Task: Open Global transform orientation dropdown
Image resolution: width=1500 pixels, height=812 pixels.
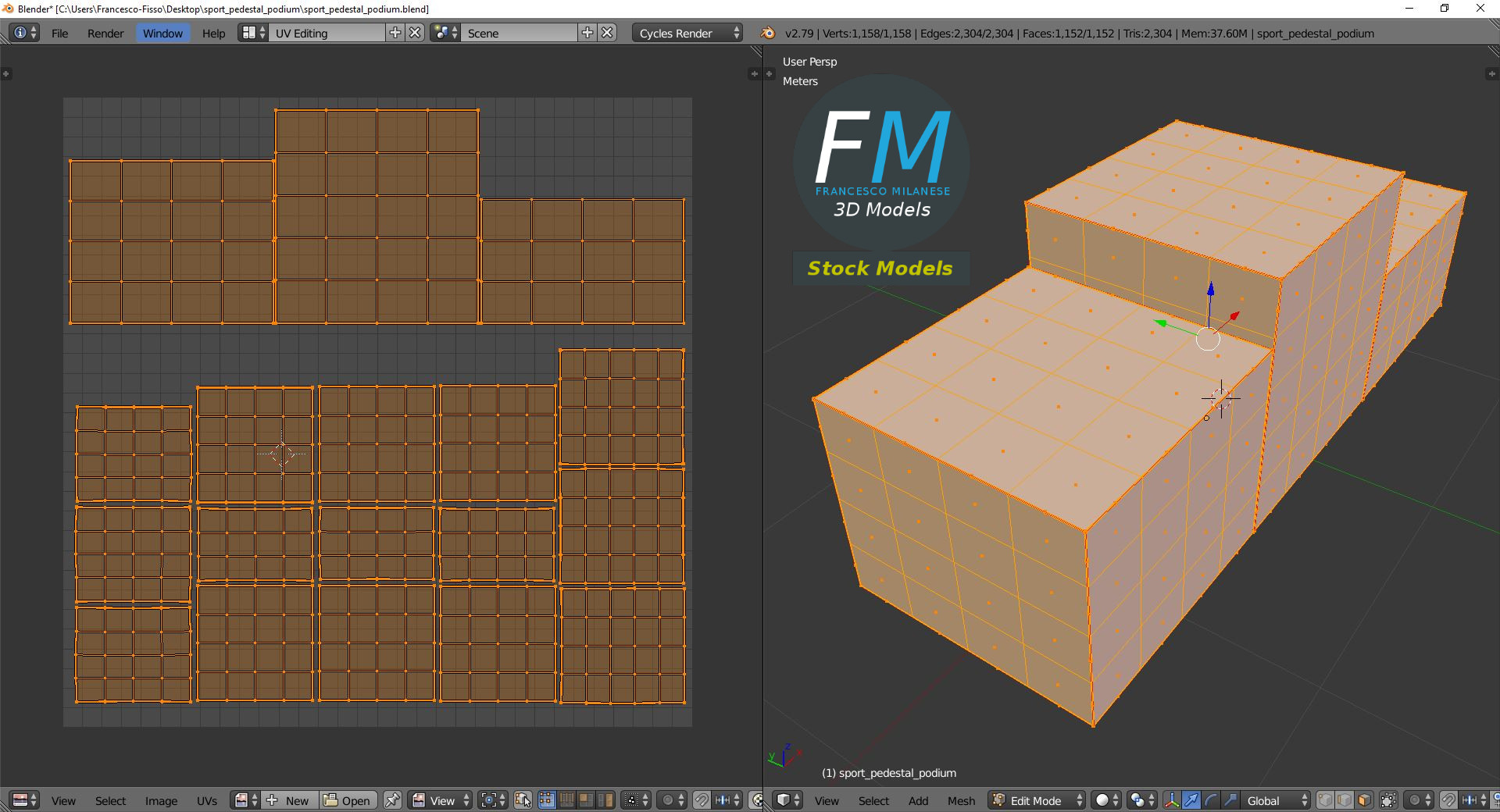Action: (1275, 800)
